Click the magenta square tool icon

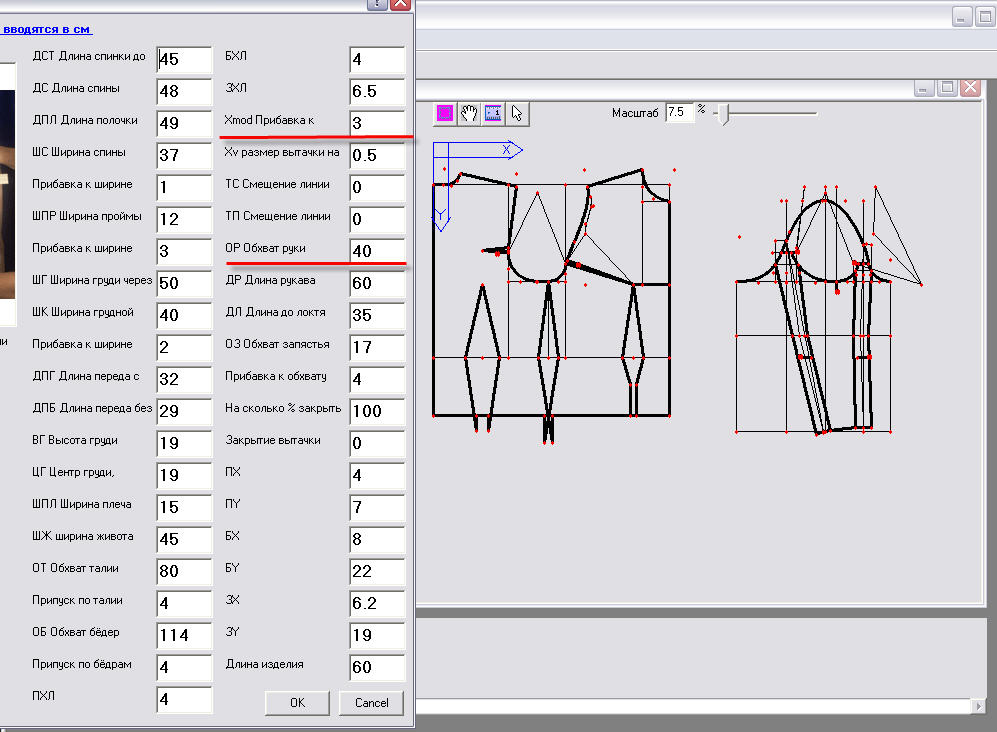tap(445, 113)
